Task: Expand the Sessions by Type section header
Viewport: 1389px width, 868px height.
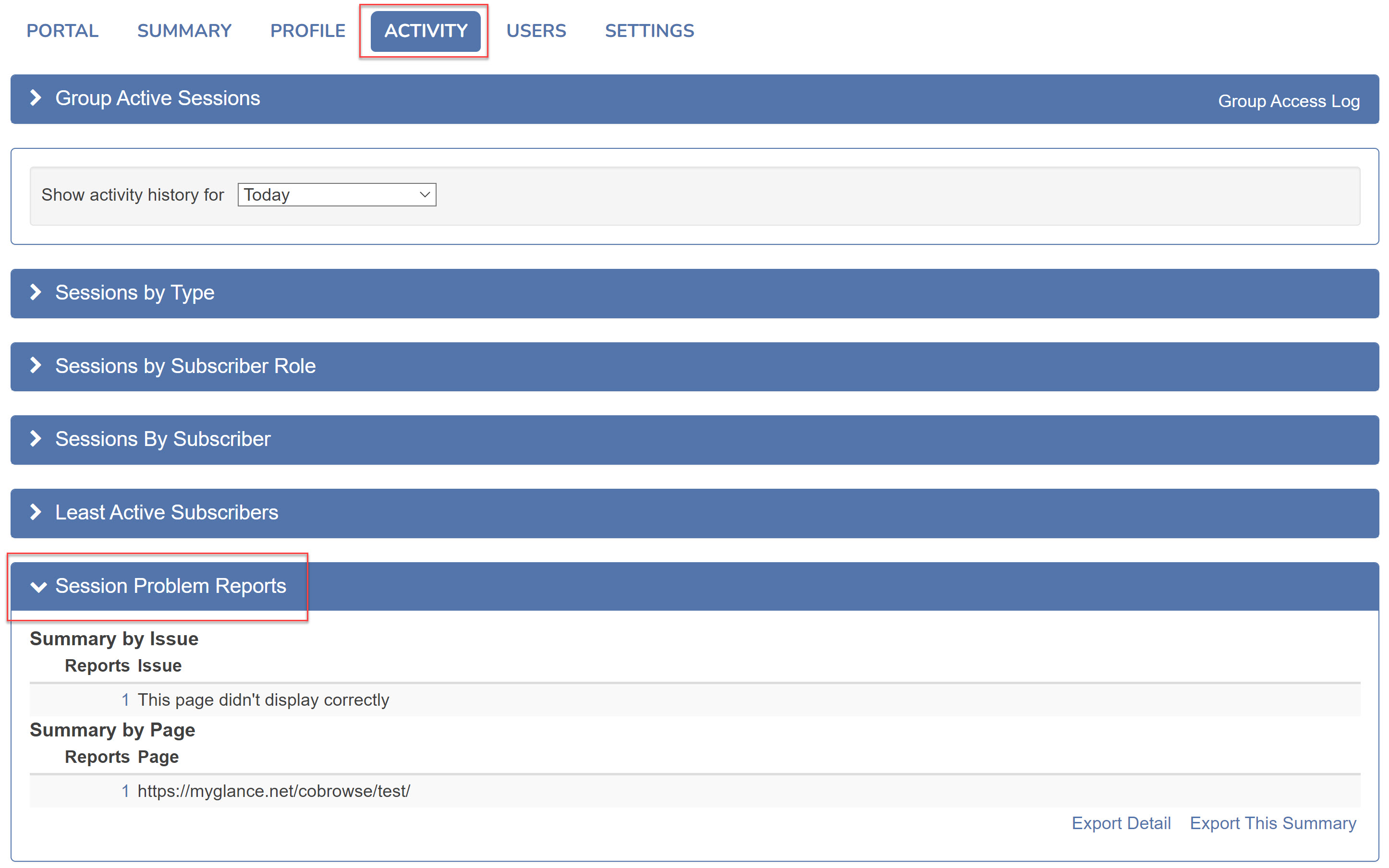Action: pos(135,293)
